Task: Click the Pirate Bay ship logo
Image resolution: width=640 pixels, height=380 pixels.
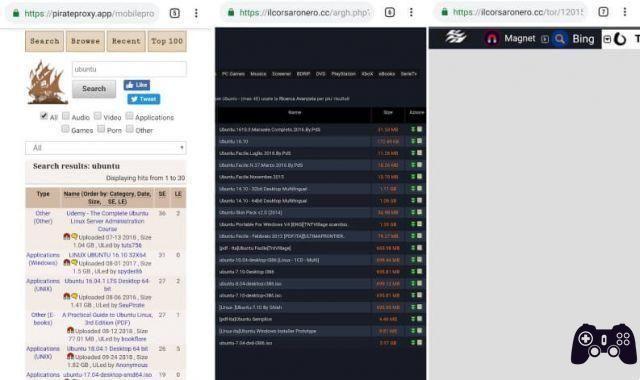Action: pos(47,82)
